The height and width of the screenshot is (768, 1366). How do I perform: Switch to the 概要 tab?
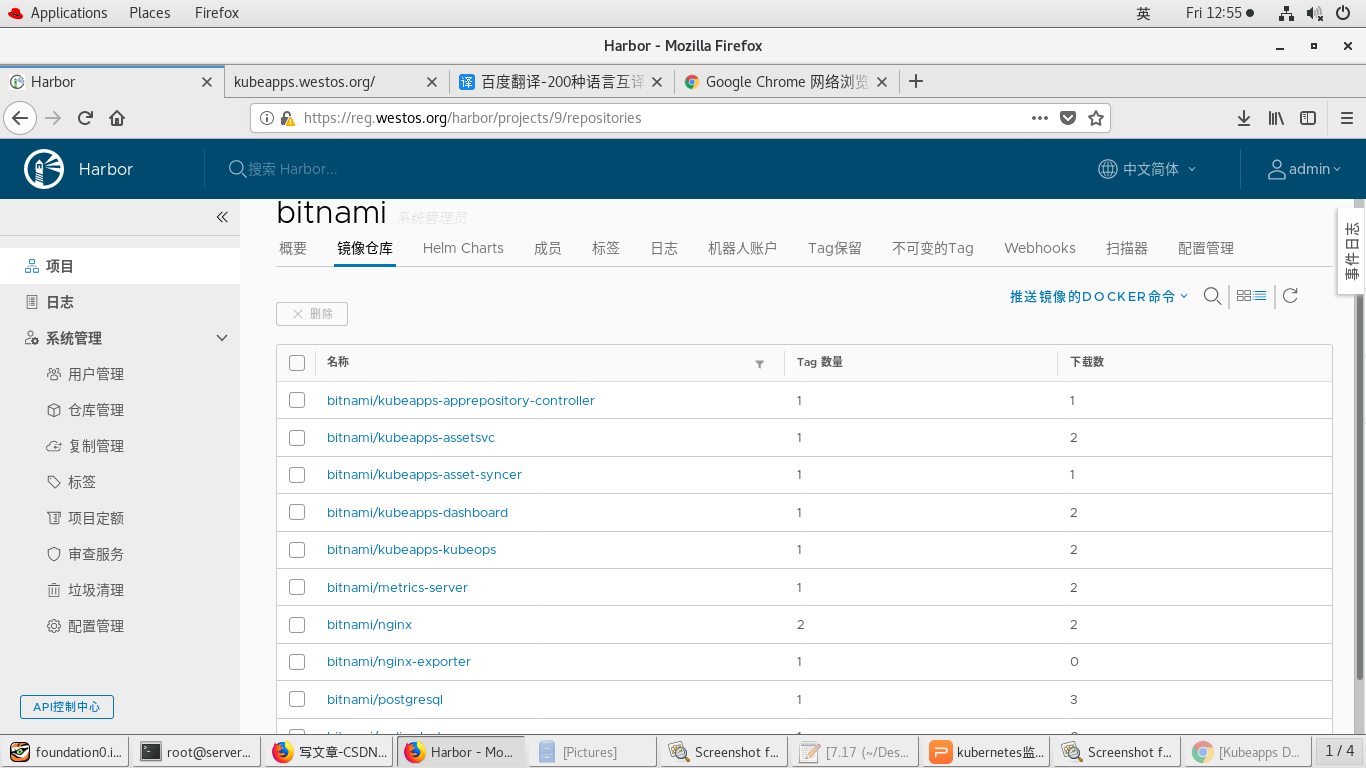click(293, 248)
